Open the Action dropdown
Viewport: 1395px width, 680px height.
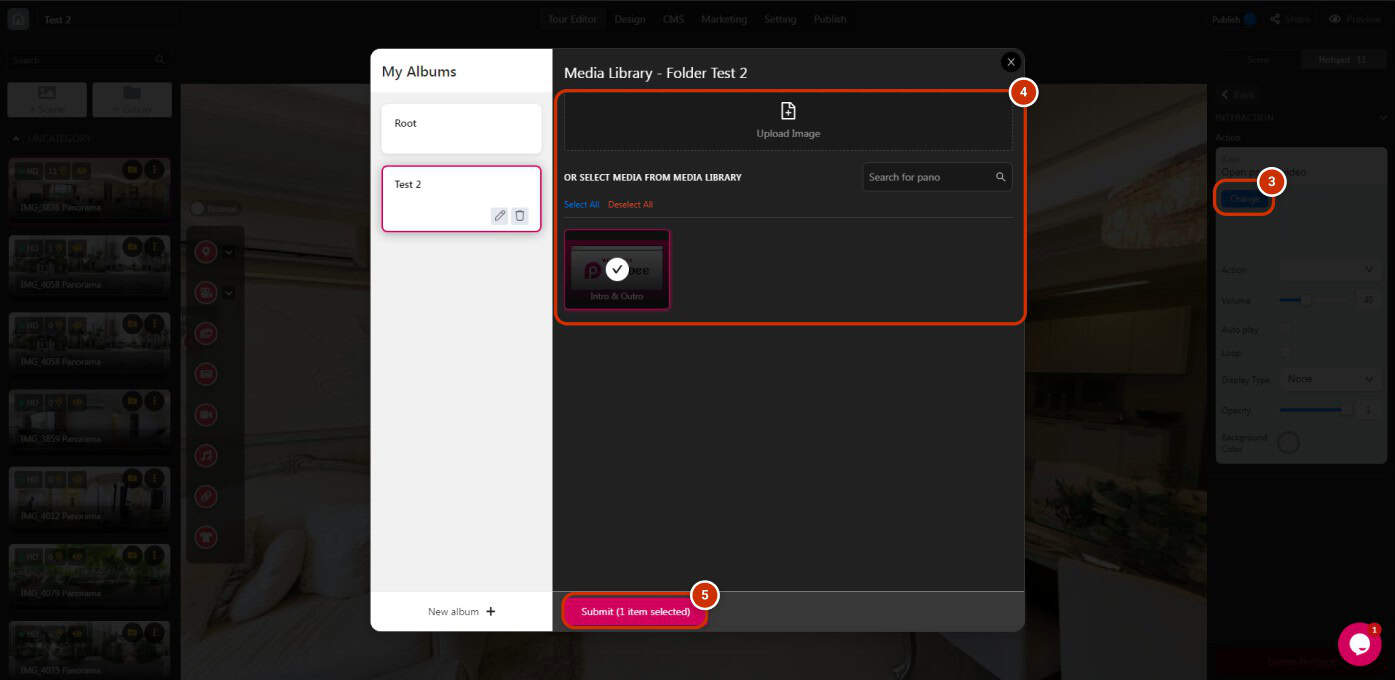coord(1330,270)
